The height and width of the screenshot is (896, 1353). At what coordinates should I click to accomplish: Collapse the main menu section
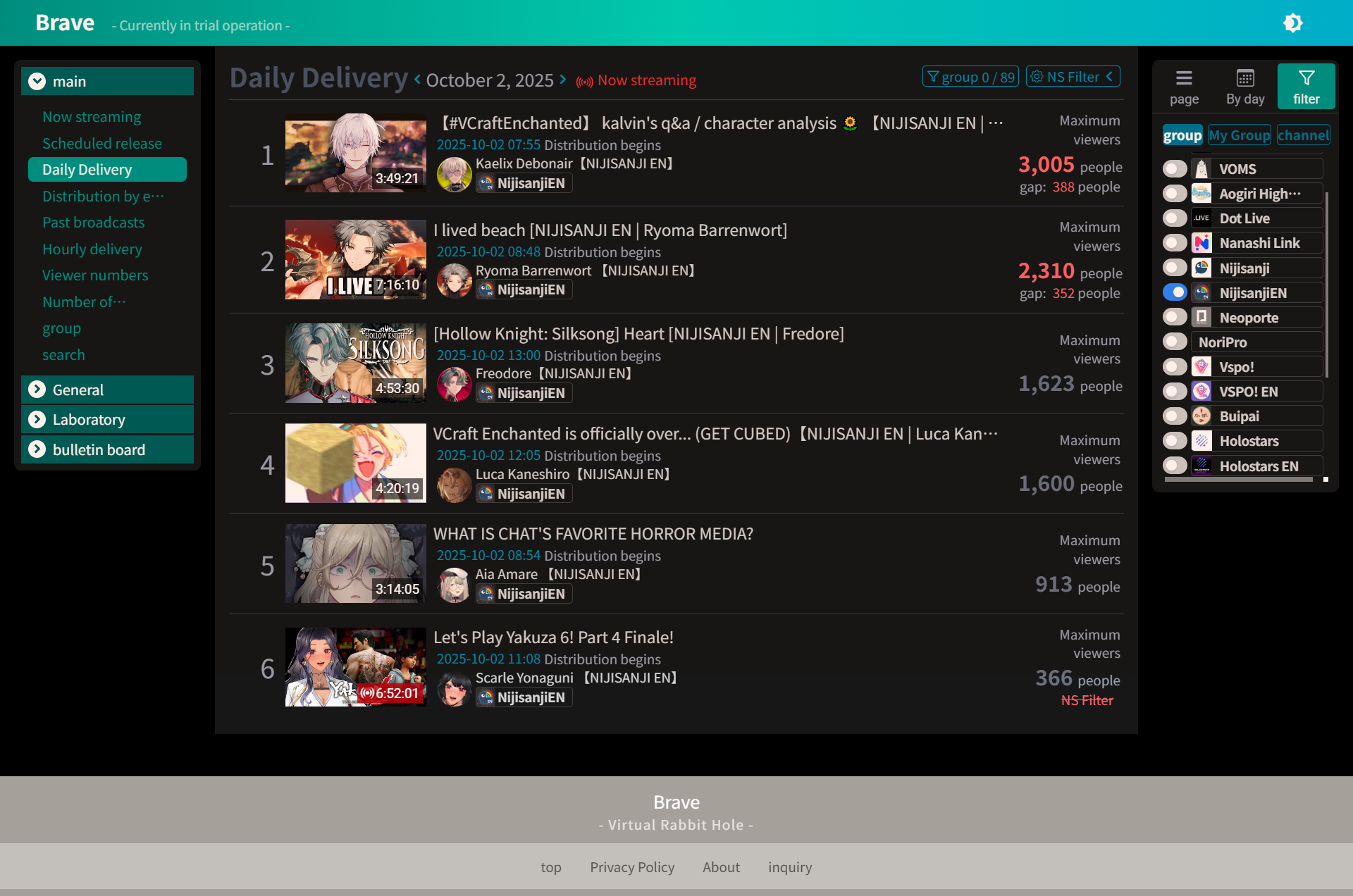click(x=37, y=81)
